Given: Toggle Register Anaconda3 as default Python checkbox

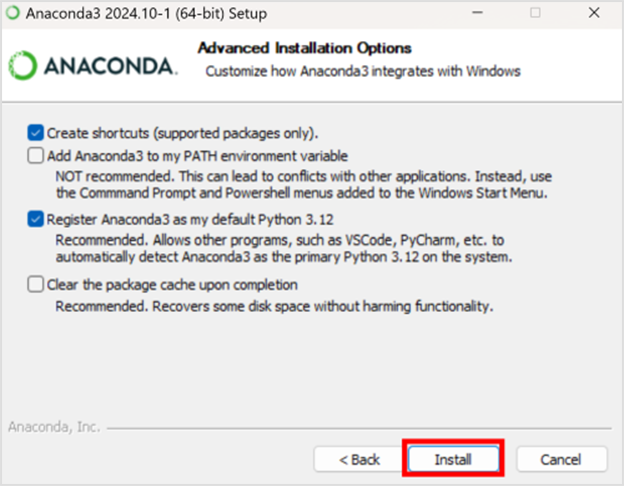Looking at the screenshot, I should (x=37, y=219).
